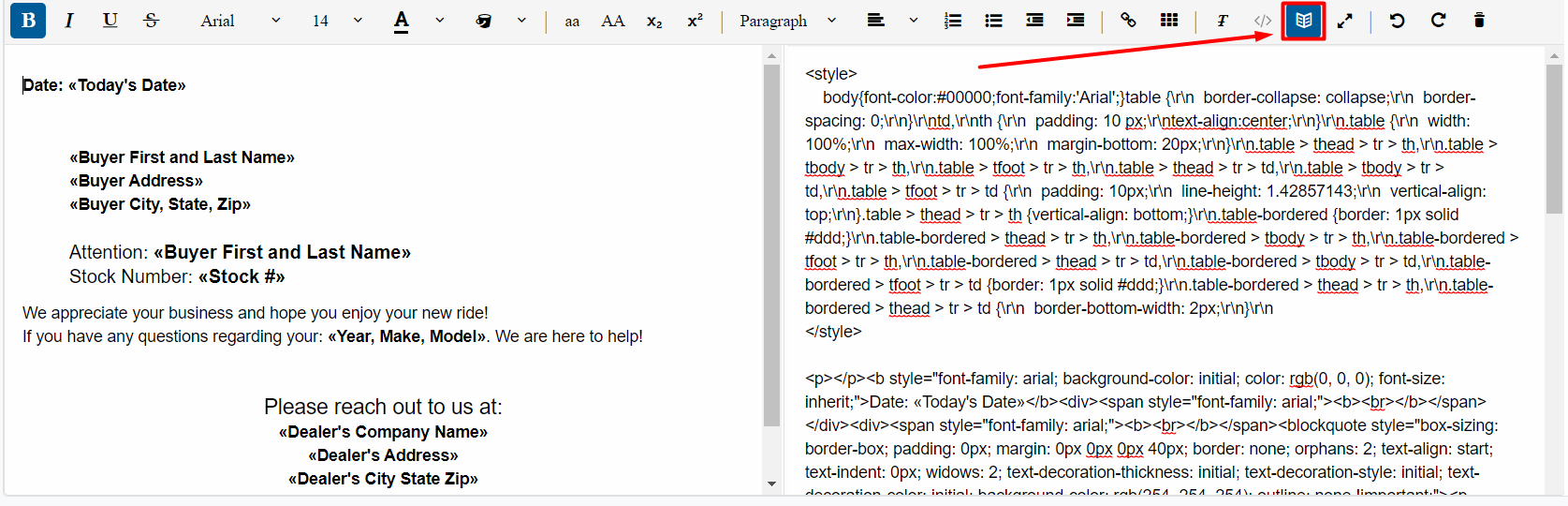Click 'We appreciate your business' sentence
This screenshot has width=1568, height=506.
point(256,313)
